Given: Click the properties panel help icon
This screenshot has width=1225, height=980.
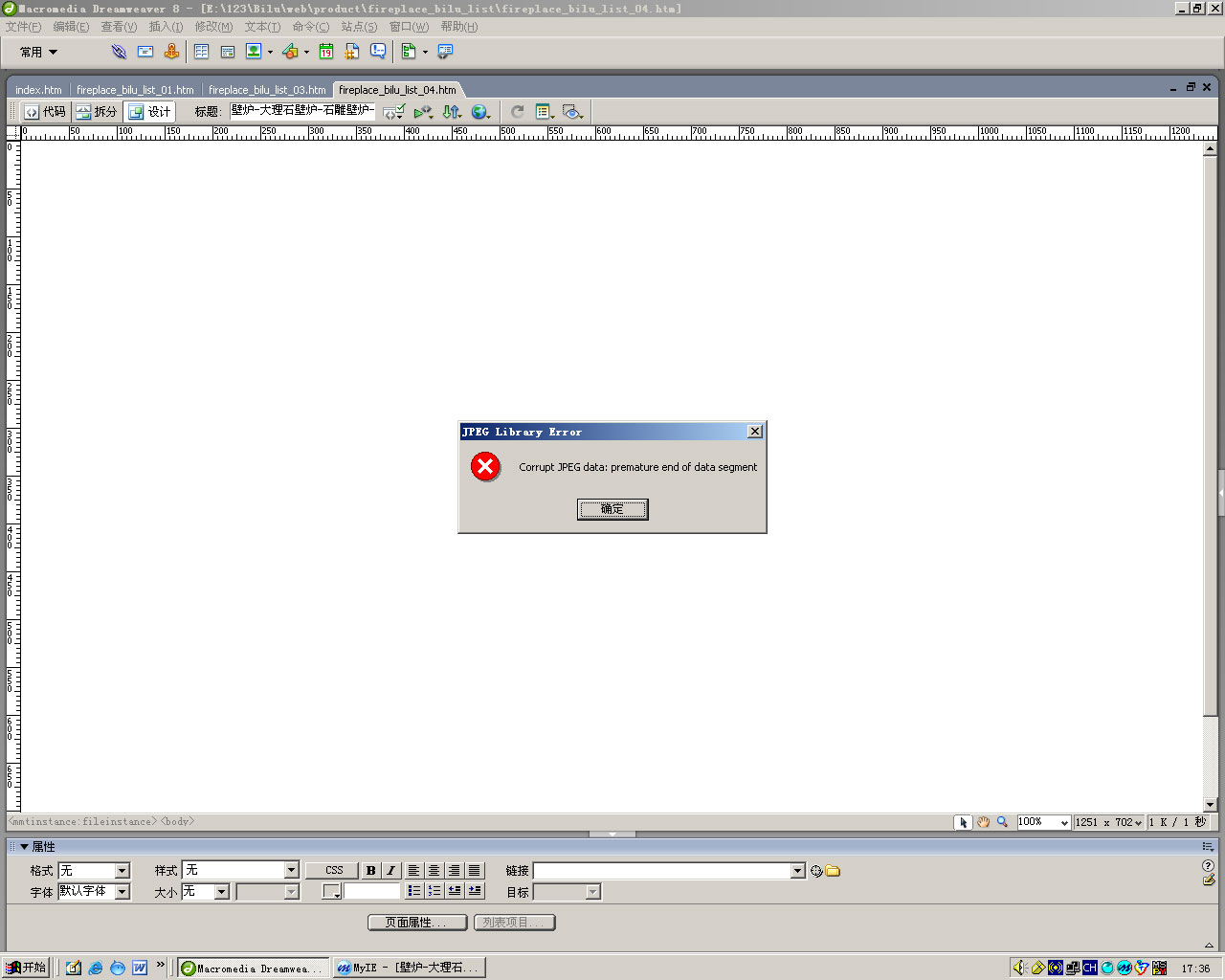Looking at the screenshot, I should (1208, 865).
